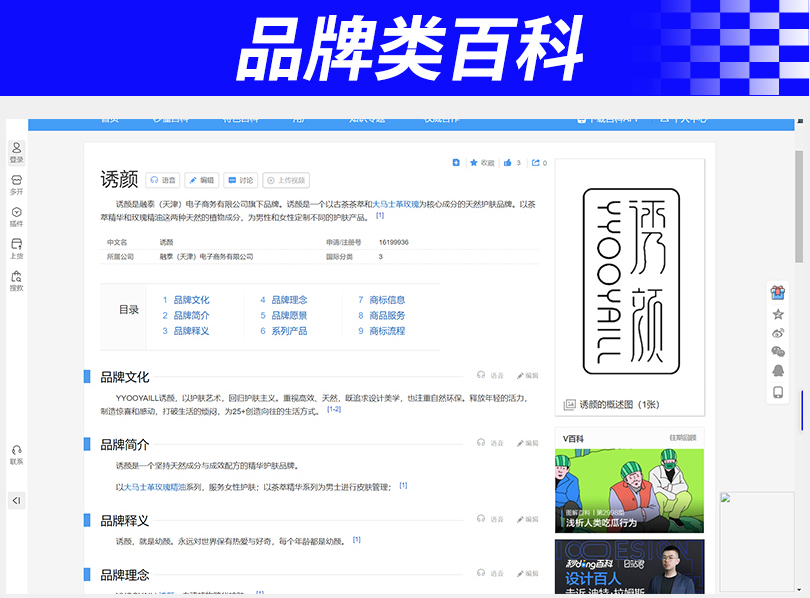Jump to 品牌简介 in the catalog
The height and width of the screenshot is (598, 810).
coord(191,316)
